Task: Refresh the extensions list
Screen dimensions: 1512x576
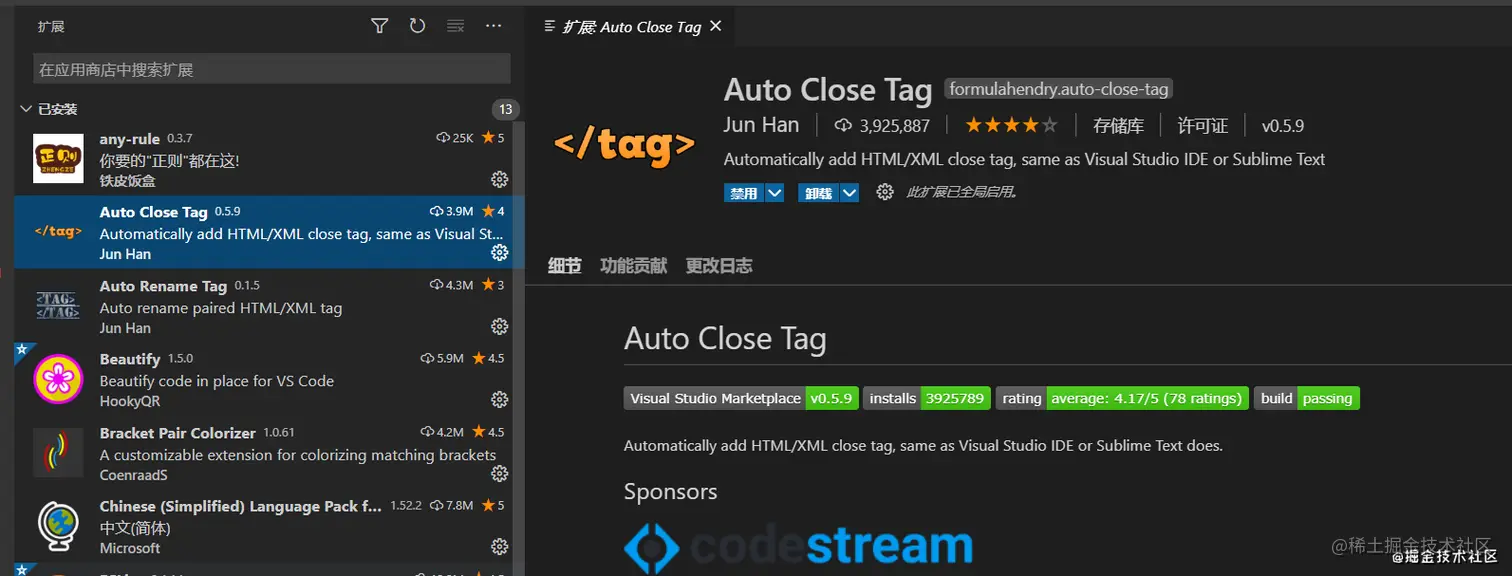Action: point(418,27)
